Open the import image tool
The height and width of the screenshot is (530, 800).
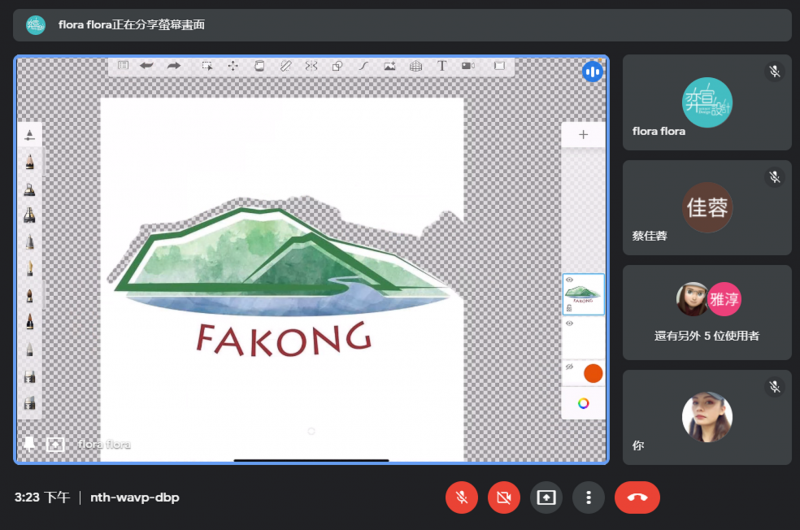click(x=389, y=66)
